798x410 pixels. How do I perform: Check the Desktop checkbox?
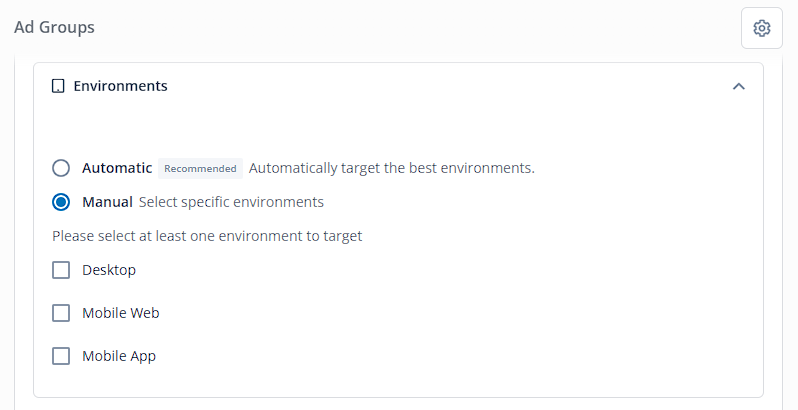pos(61,270)
